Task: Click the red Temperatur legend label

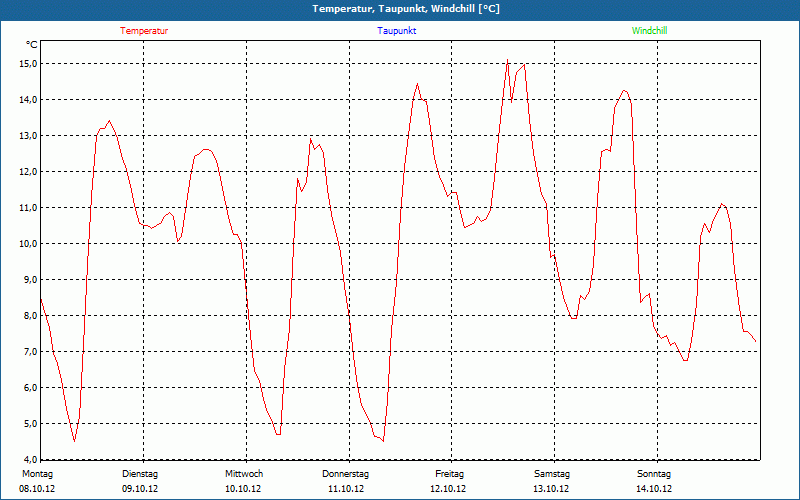Action: point(144,31)
